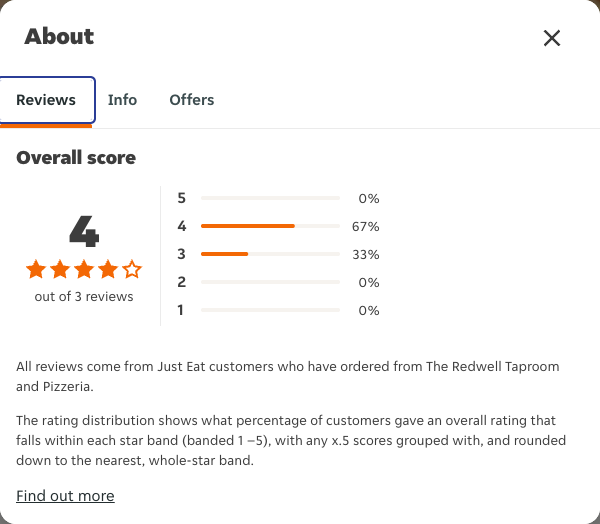Click the empty 5-star rating bar
This screenshot has height=524, width=600.
tap(270, 198)
